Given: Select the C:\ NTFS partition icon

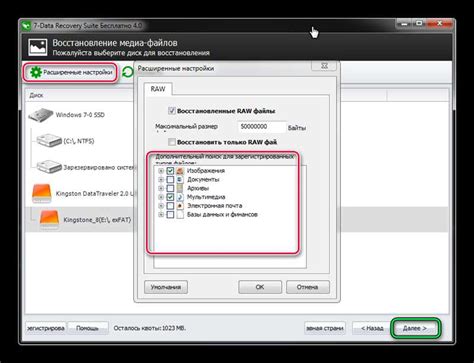Looking at the screenshot, I should (49, 141).
